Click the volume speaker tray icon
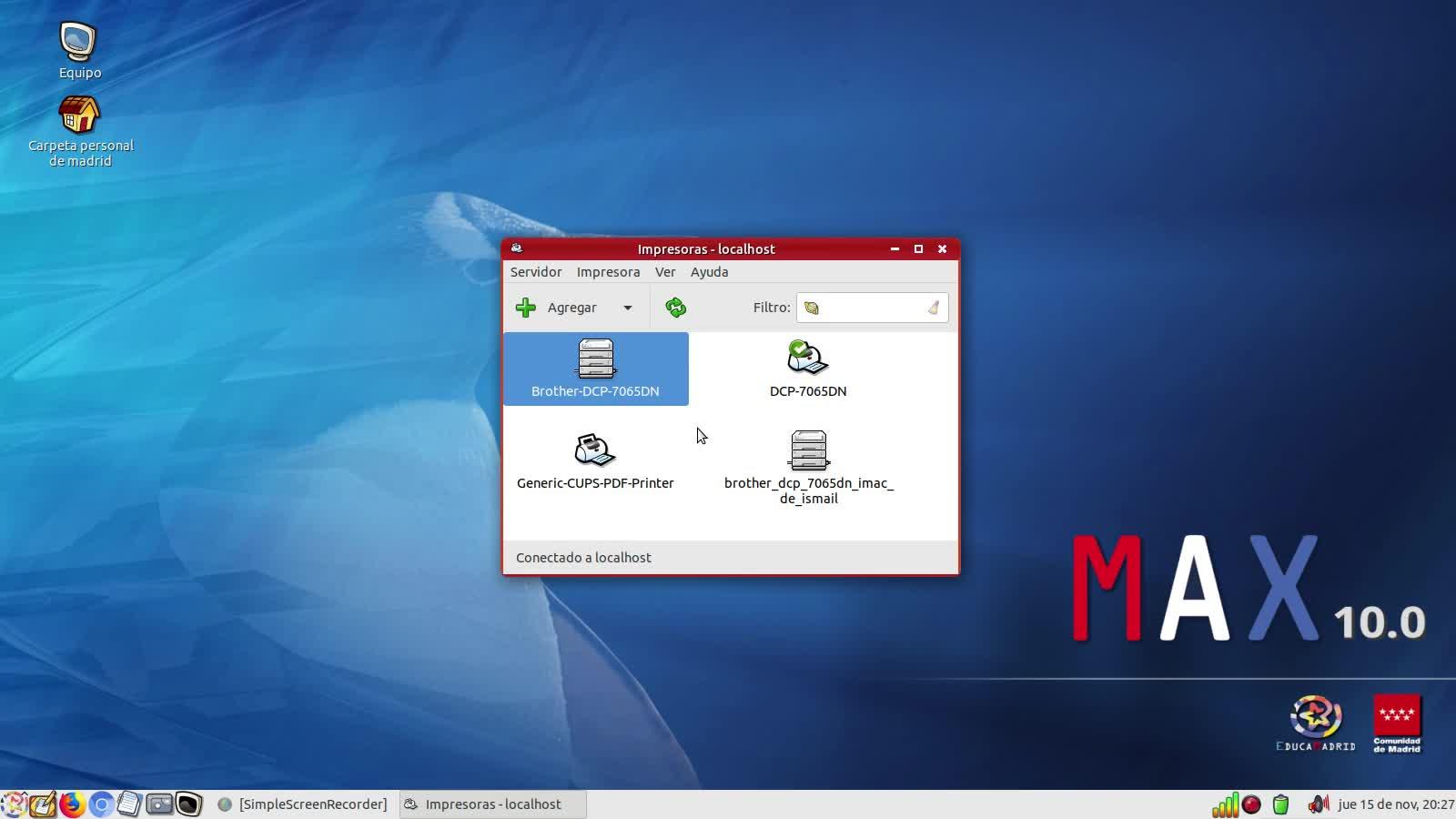 [1318, 804]
